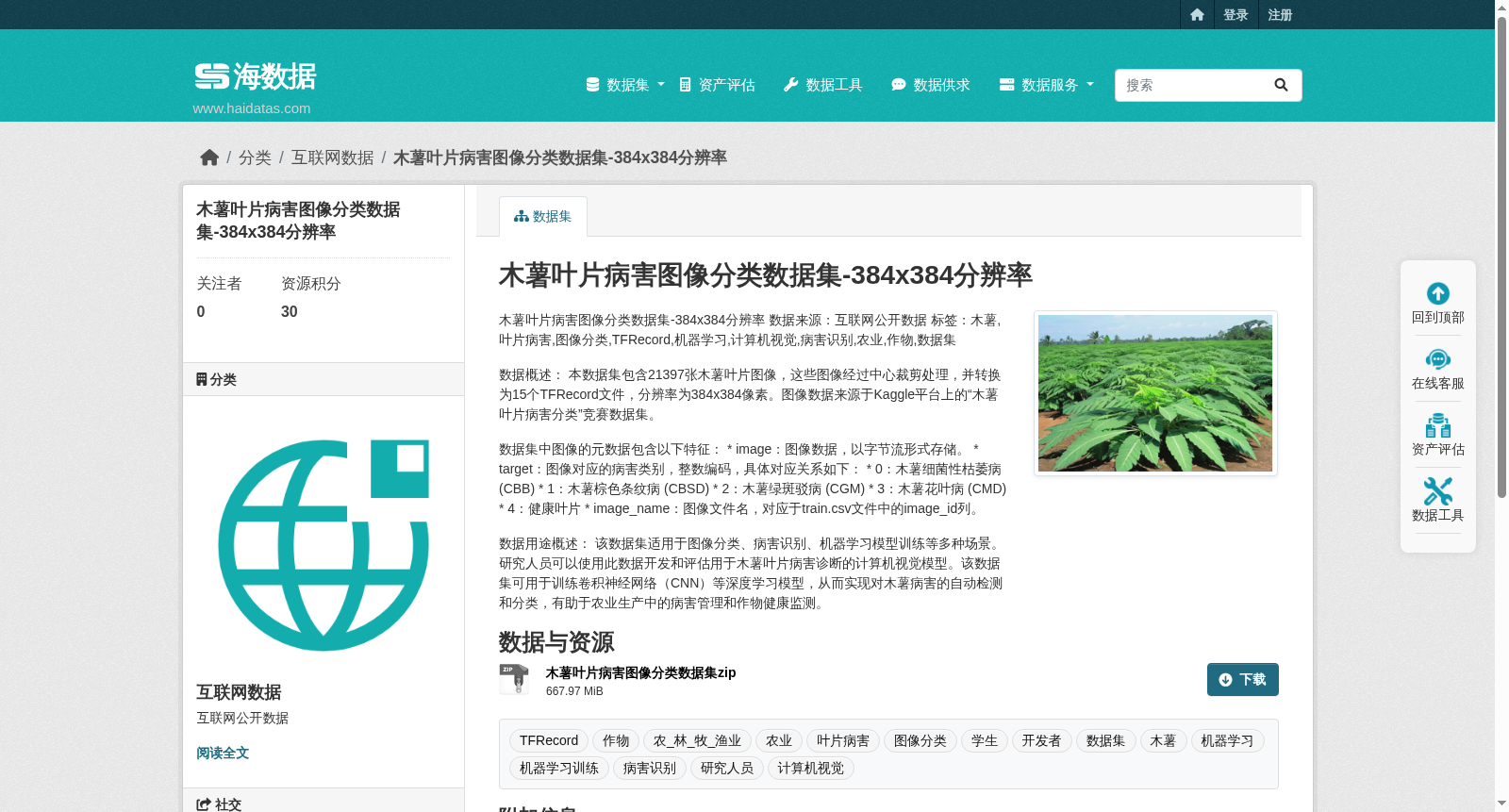Click the 互联网数据 globe category image
Image resolution: width=1509 pixels, height=812 pixels.
coord(323,545)
